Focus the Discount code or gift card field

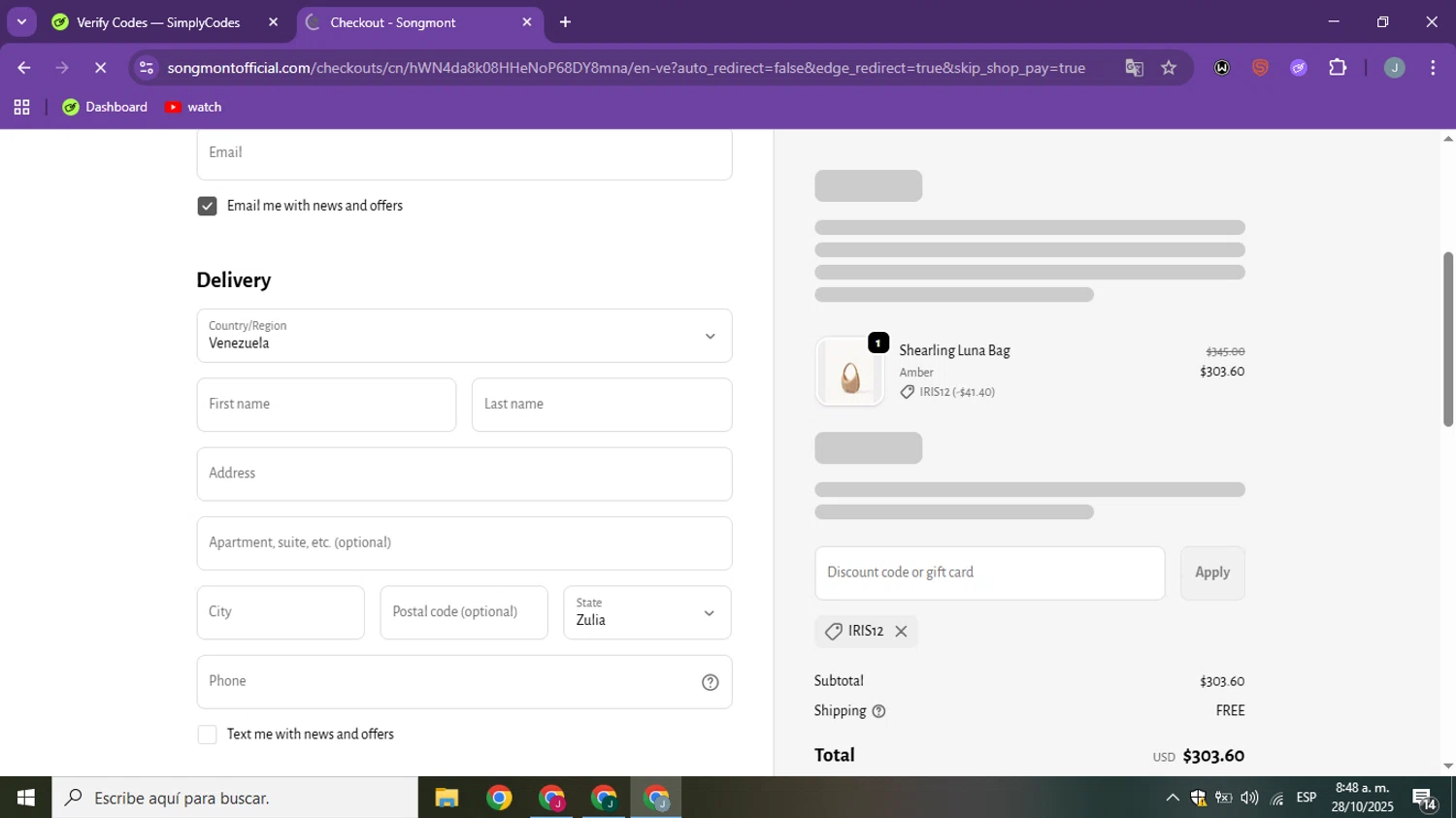coord(990,573)
